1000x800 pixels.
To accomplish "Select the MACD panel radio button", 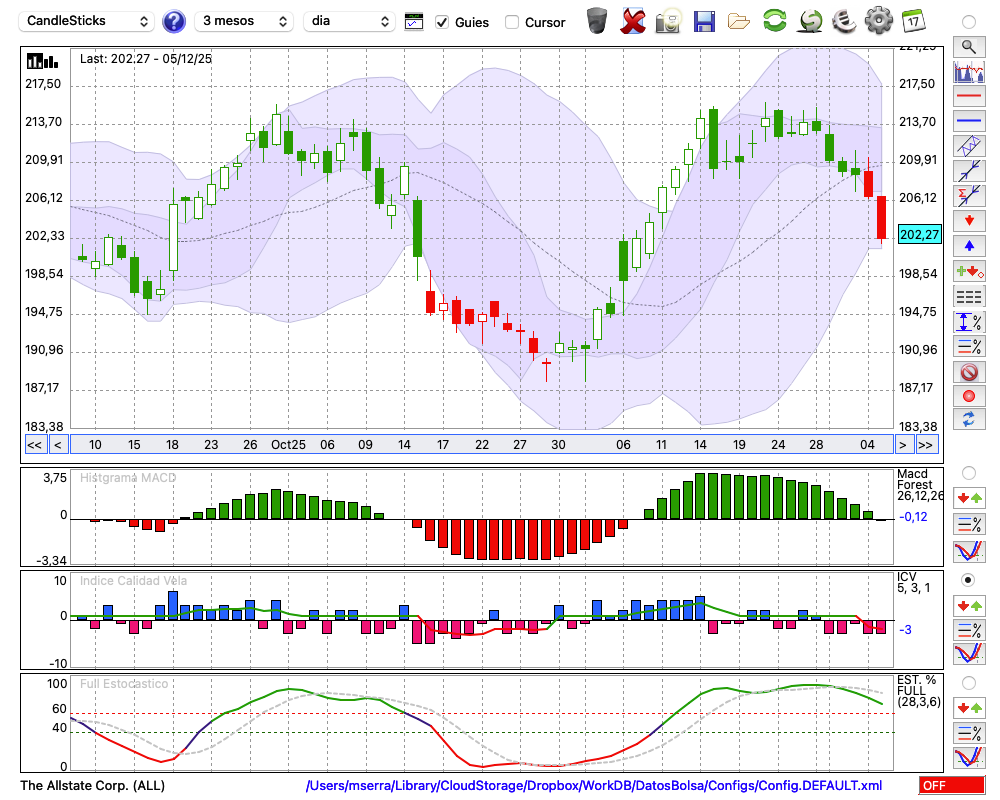I will [x=969, y=473].
